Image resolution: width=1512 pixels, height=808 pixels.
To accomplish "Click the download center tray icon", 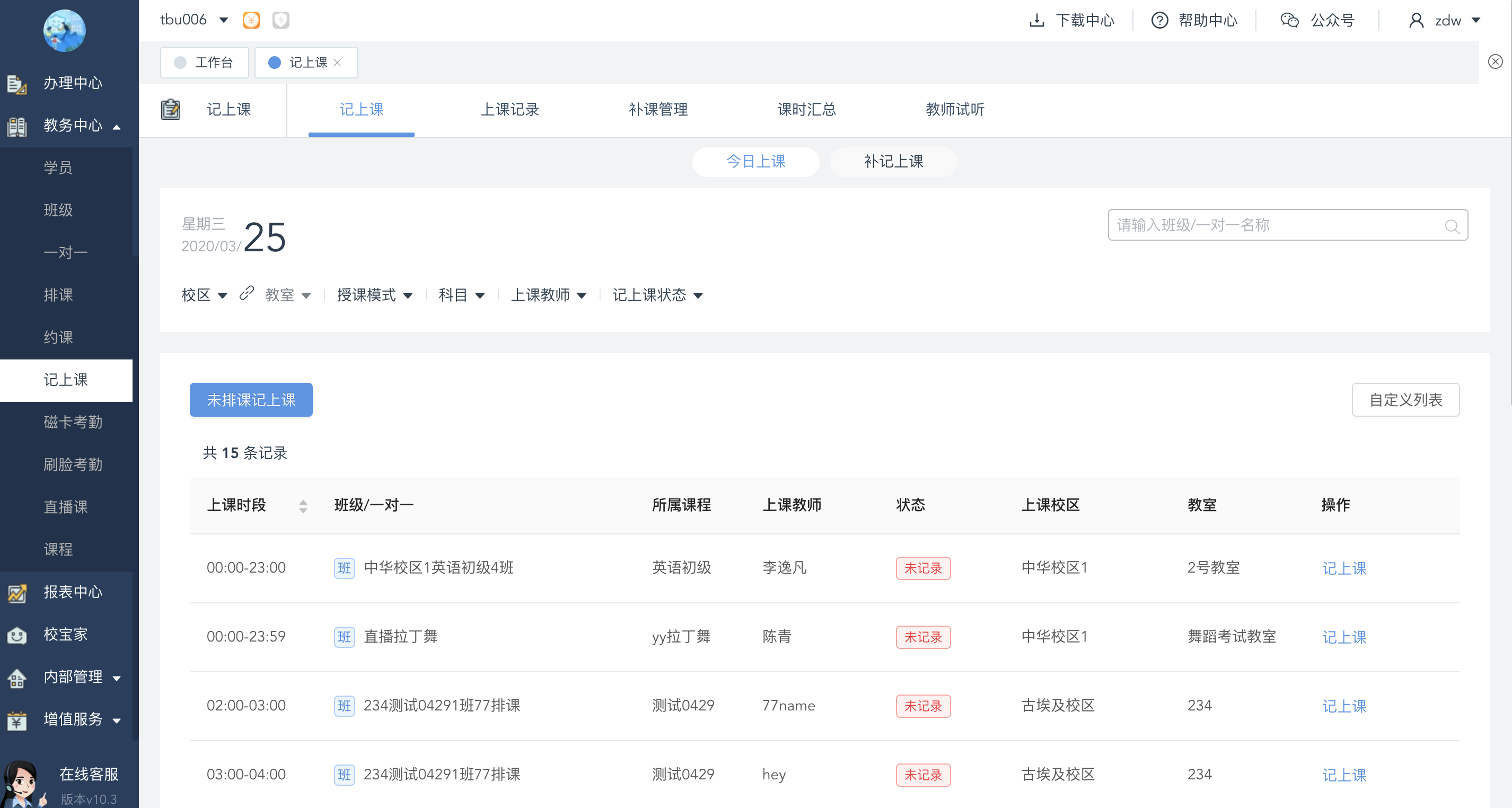I will (x=1036, y=21).
